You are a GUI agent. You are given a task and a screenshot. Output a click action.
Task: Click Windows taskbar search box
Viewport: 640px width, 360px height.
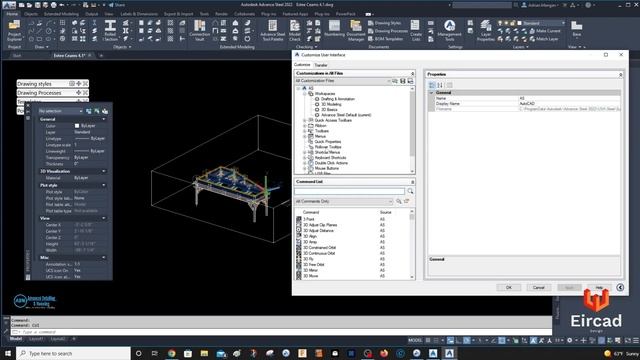click(74, 353)
